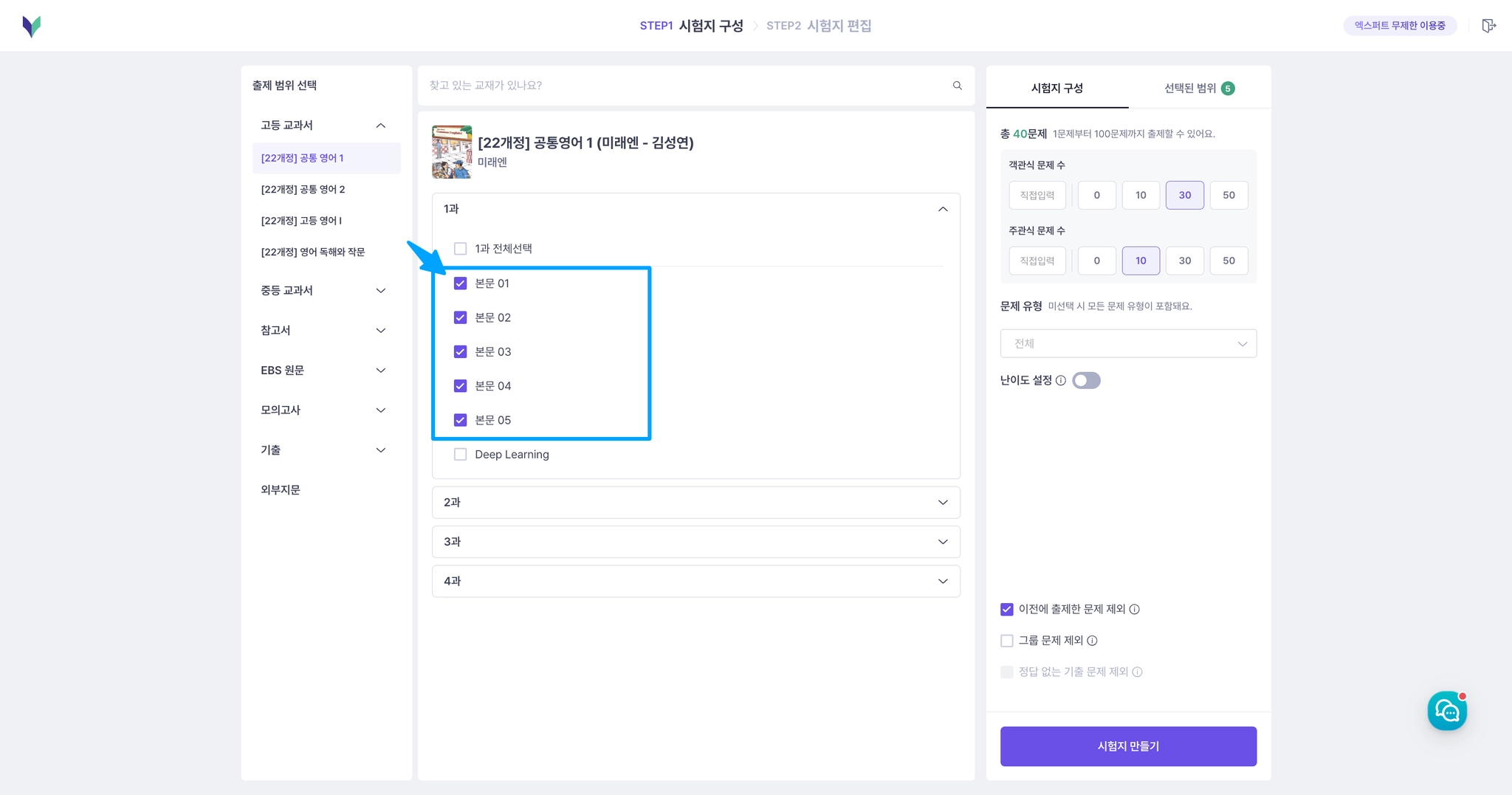
Task: Check the 1과 전체선택 checkbox
Action: (460, 249)
